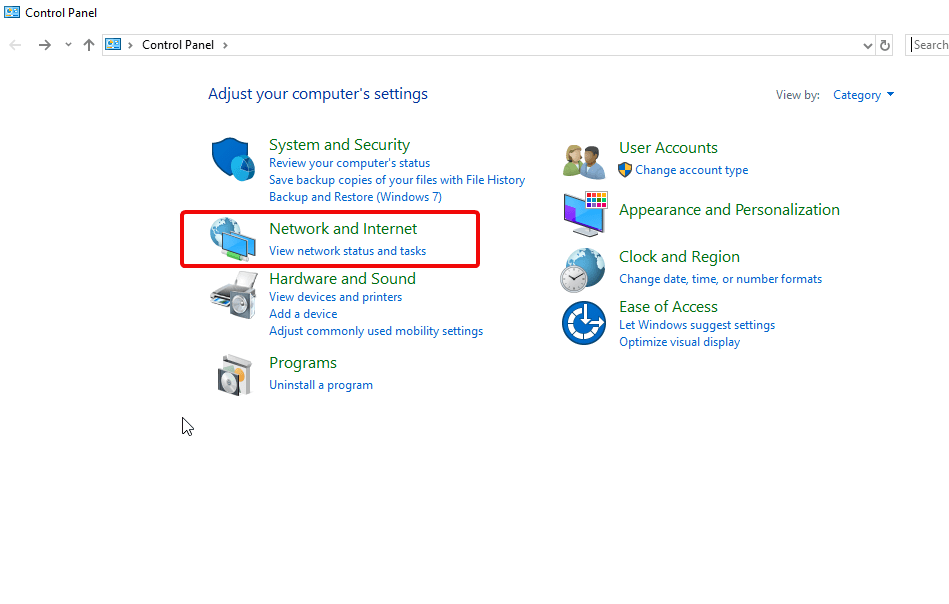Open Programs heading

pyautogui.click(x=303, y=363)
